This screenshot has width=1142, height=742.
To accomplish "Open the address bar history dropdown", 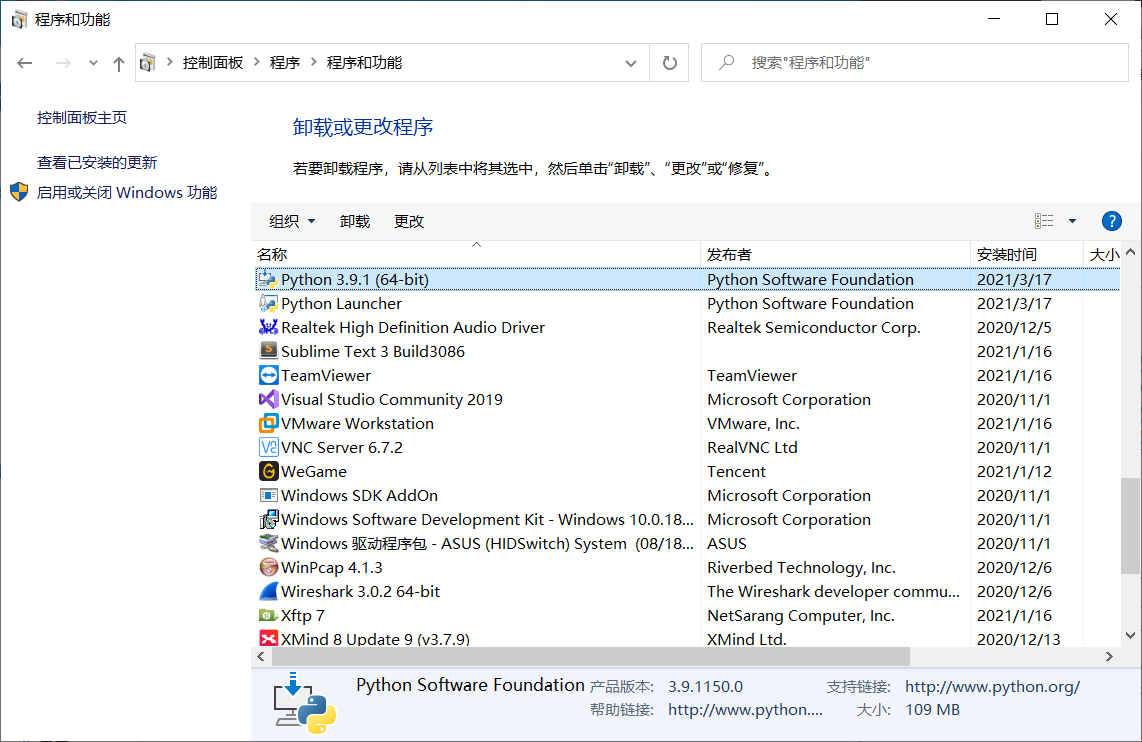I will [631, 63].
